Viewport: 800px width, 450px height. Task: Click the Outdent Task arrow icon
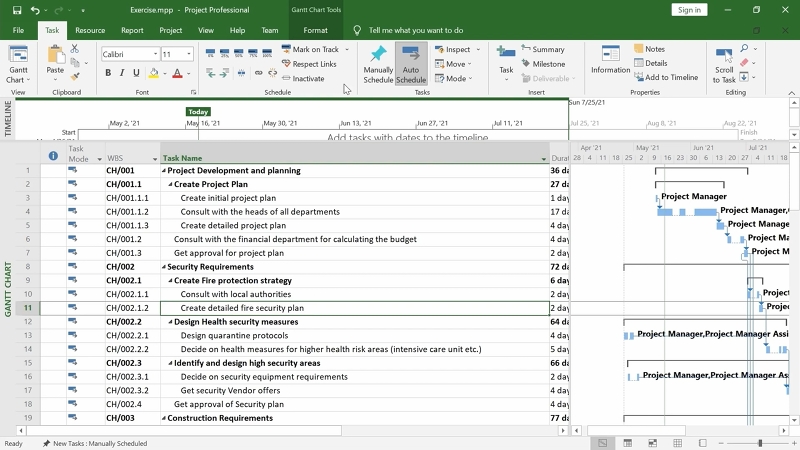point(211,73)
